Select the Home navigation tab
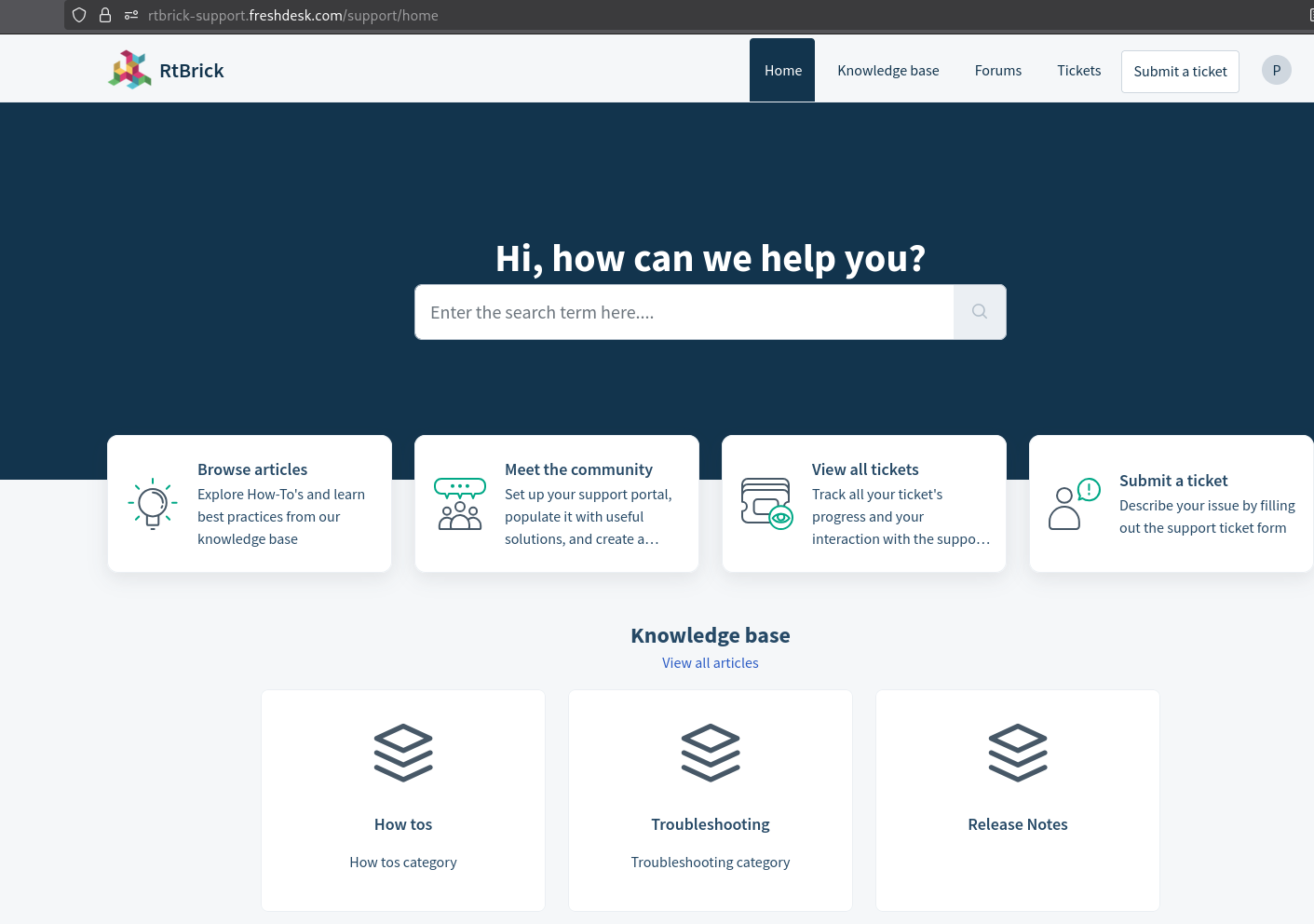The width and height of the screenshot is (1314, 924). coord(782,71)
